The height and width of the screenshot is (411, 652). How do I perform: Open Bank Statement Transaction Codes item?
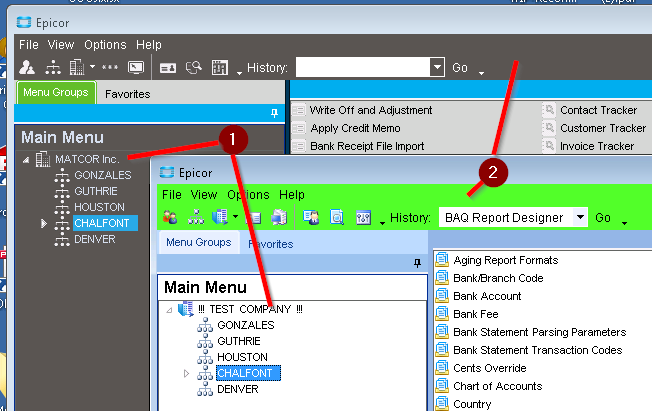(538, 350)
